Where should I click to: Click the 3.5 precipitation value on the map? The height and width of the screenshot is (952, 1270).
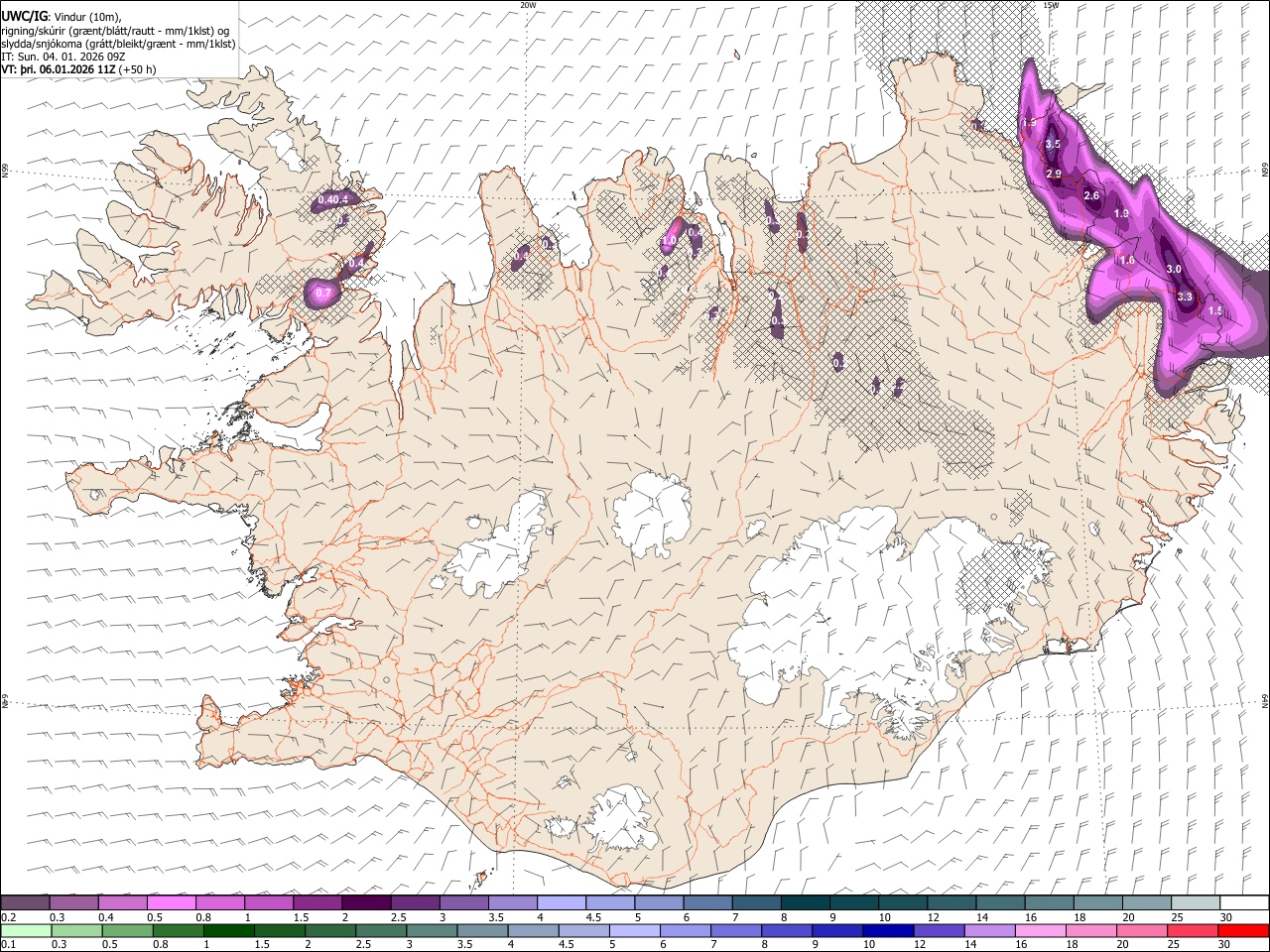[1054, 145]
